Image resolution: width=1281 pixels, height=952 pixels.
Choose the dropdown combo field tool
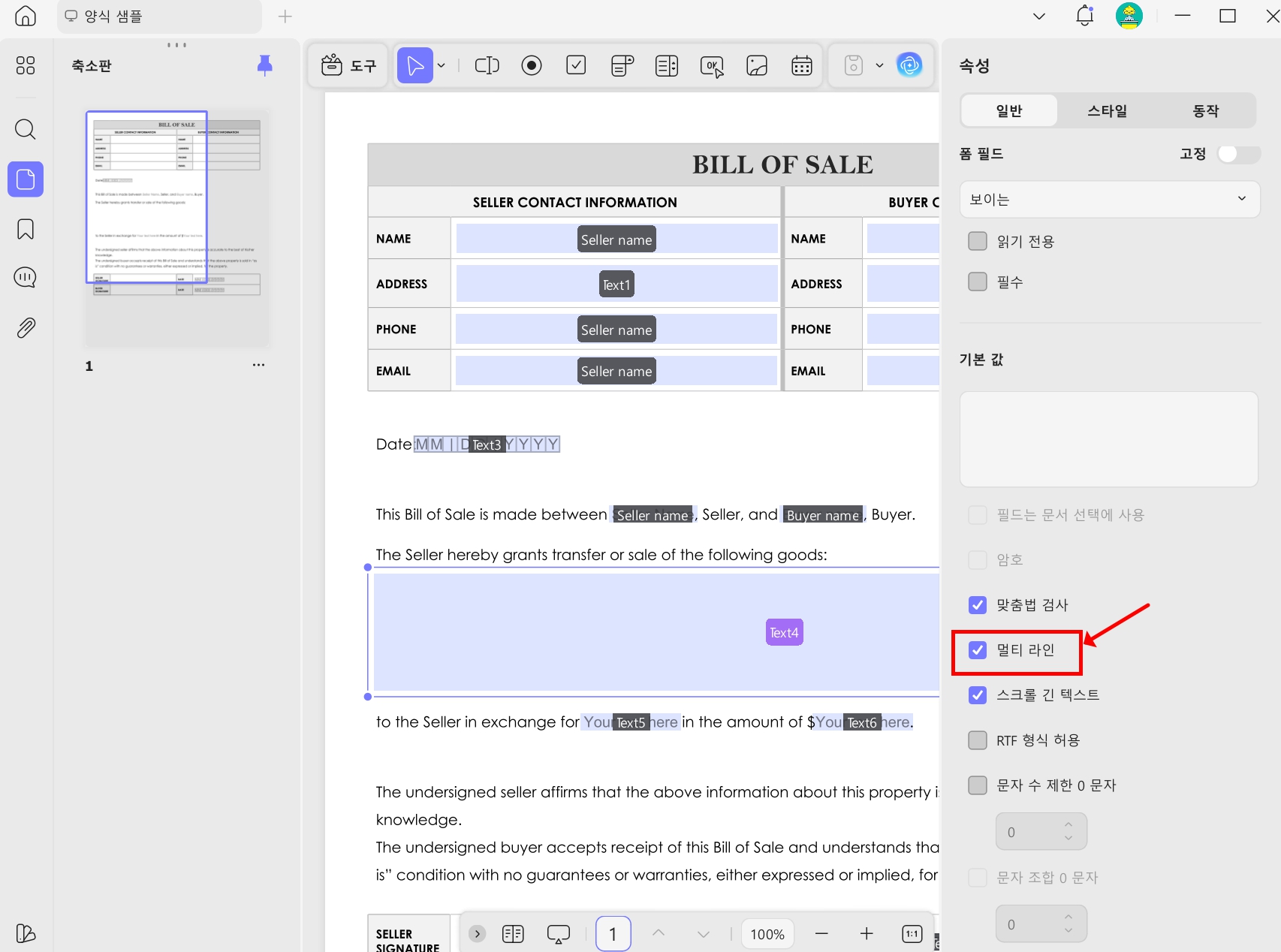[x=622, y=65]
